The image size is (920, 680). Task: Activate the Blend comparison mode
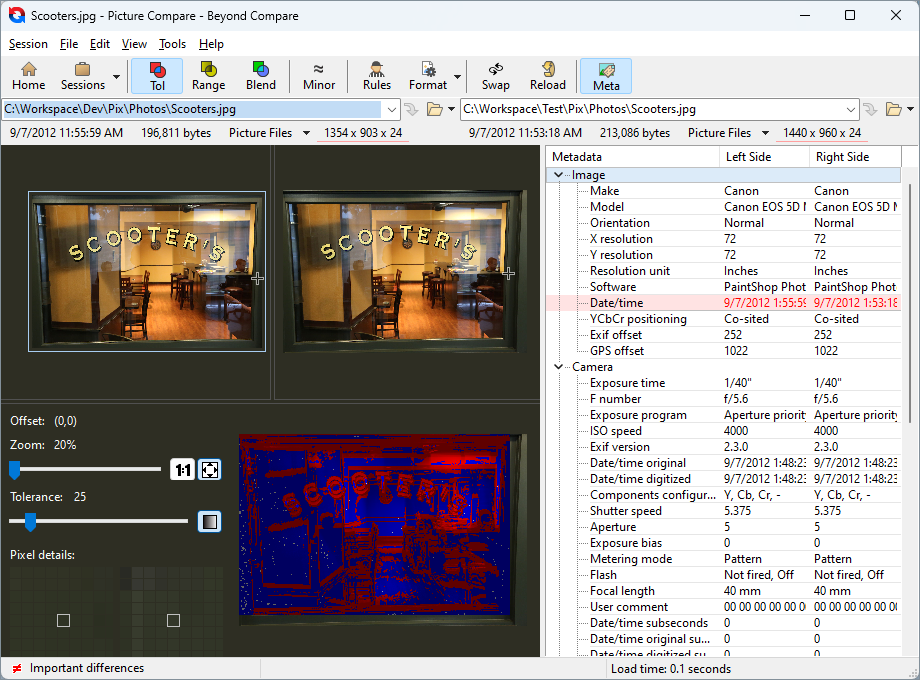coord(260,75)
